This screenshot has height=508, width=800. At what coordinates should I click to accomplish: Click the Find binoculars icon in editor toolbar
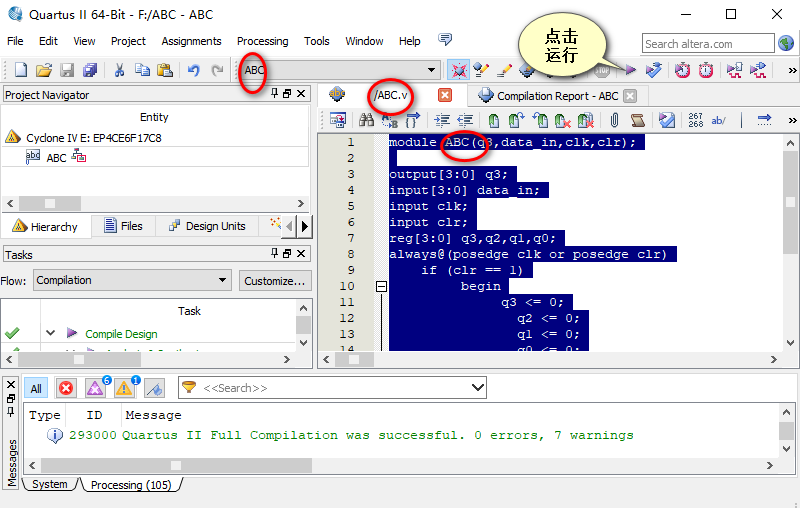[x=366, y=120]
